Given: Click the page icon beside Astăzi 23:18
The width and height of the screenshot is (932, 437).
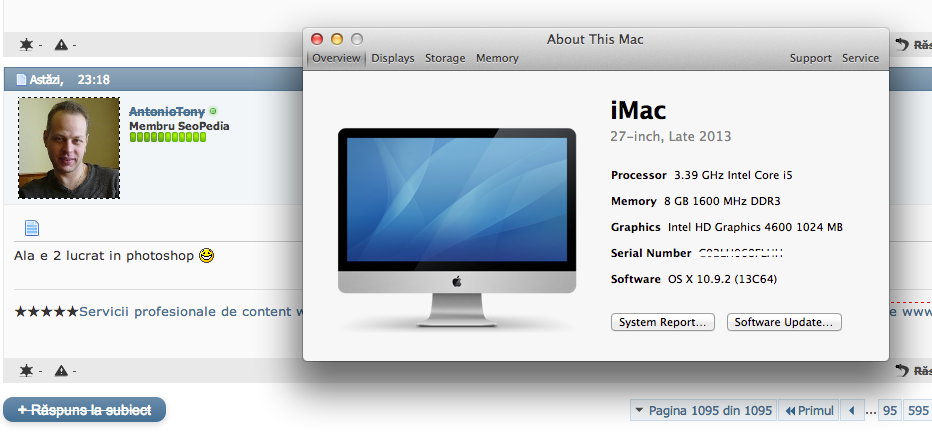Looking at the screenshot, I should (21, 80).
